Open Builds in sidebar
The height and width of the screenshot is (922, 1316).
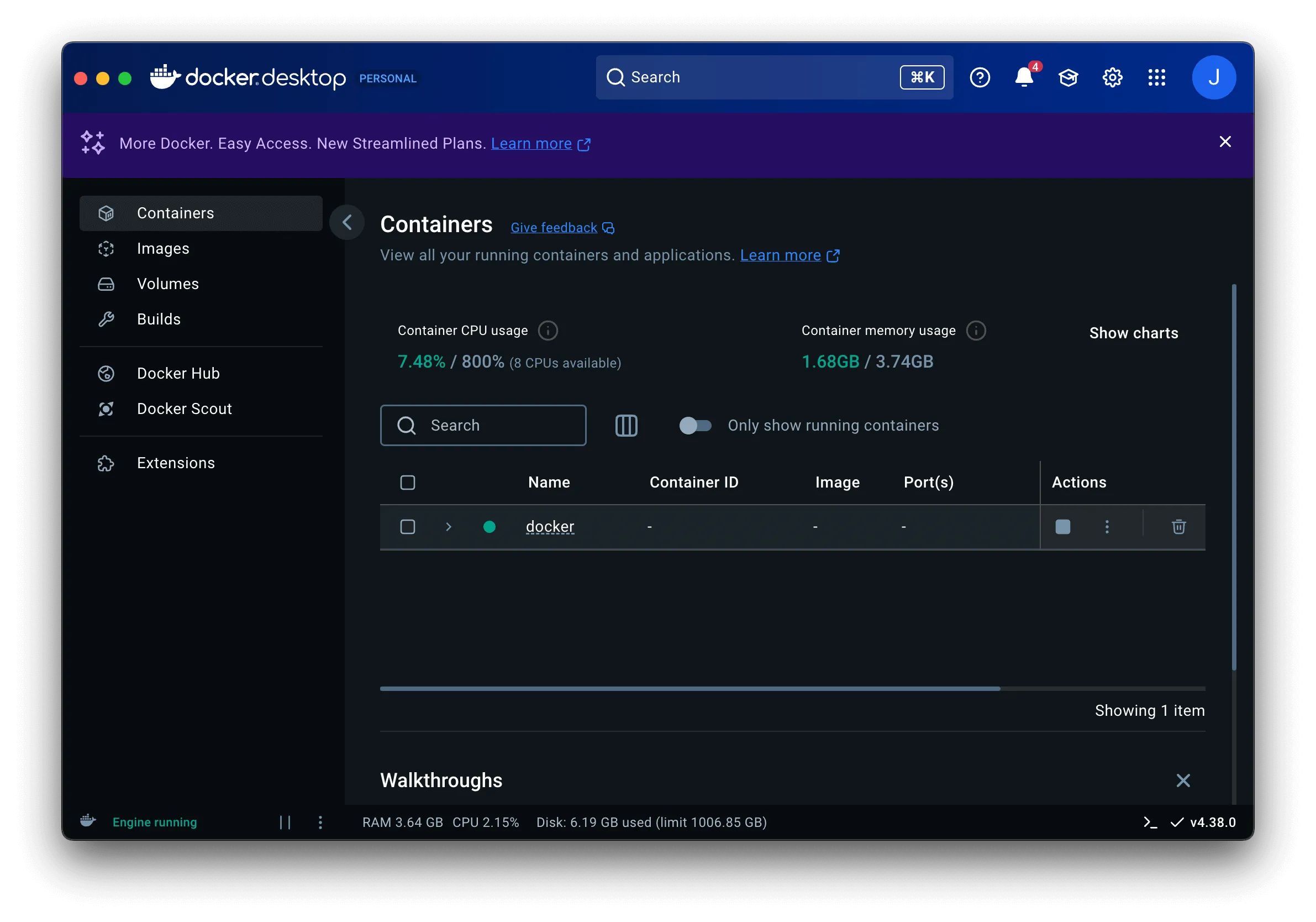click(201, 319)
